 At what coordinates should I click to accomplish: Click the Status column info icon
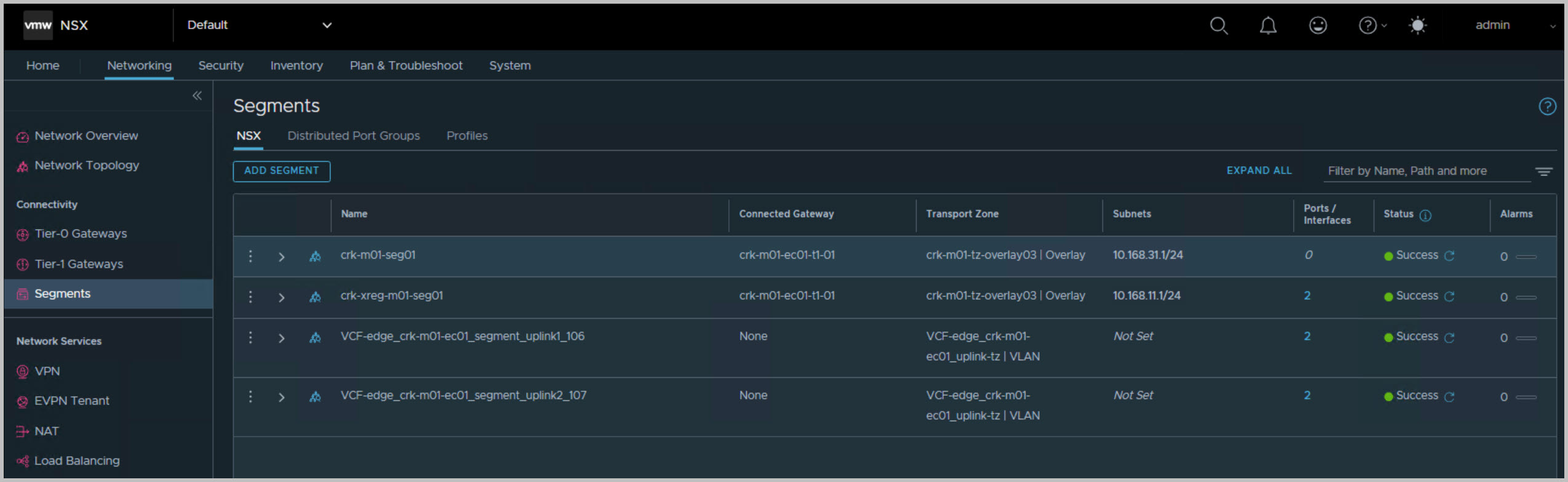pos(1425,215)
